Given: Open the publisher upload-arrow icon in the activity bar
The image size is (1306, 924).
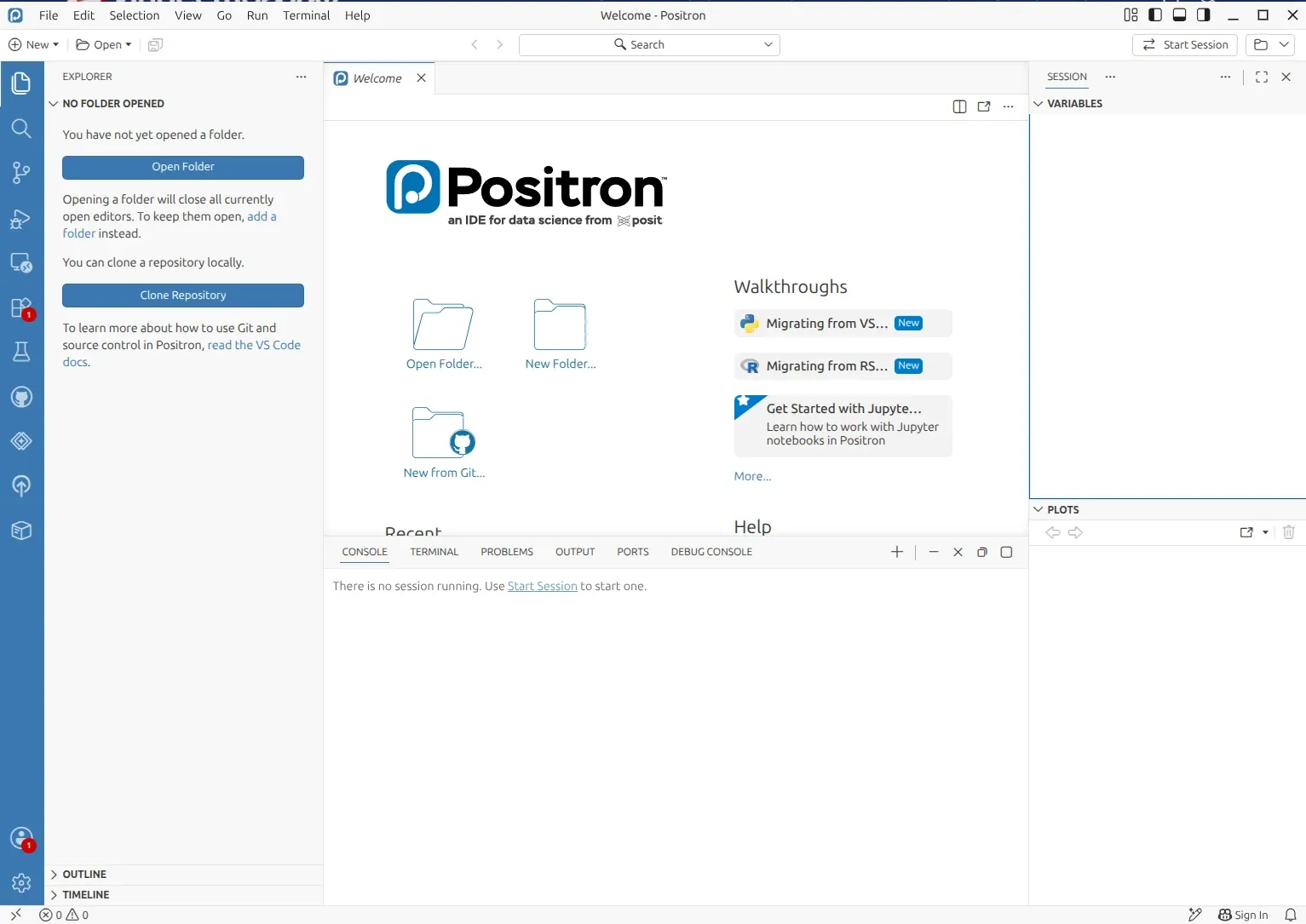Looking at the screenshot, I should (x=21, y=485).
